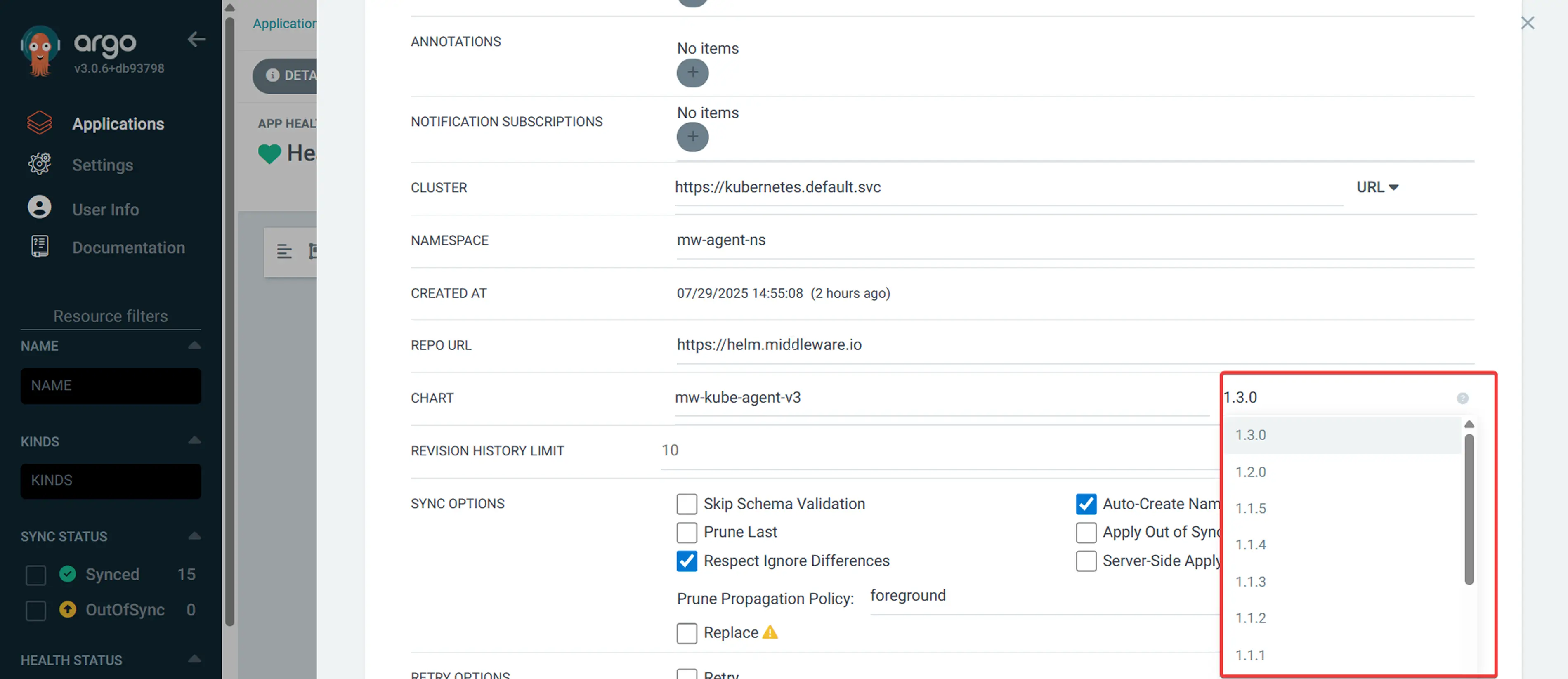Toggle the Synced status filter checkbox
The height and width of the screenshot is (679, 1568).
pyautogui.click(x=36, y=575)
